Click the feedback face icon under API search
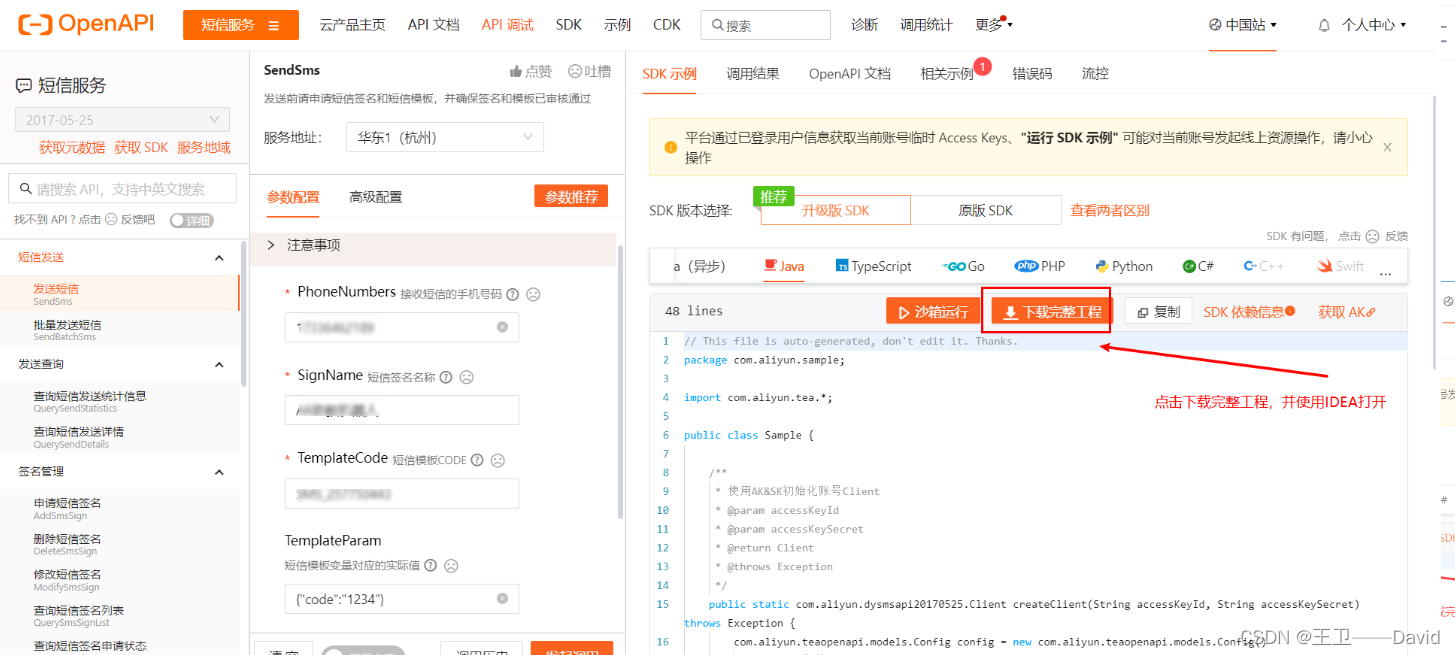This screenshot has width=1455, height=655. coord(111,220)
